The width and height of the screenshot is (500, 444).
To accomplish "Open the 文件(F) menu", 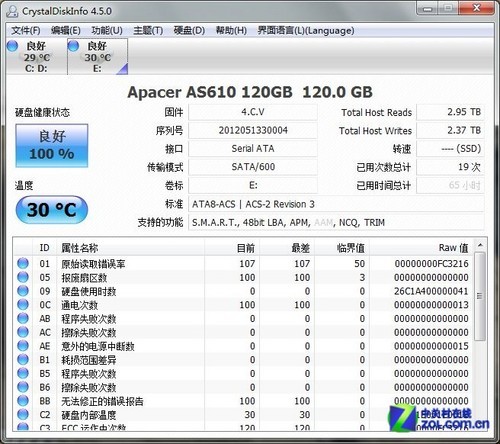I will coord(26,31).
